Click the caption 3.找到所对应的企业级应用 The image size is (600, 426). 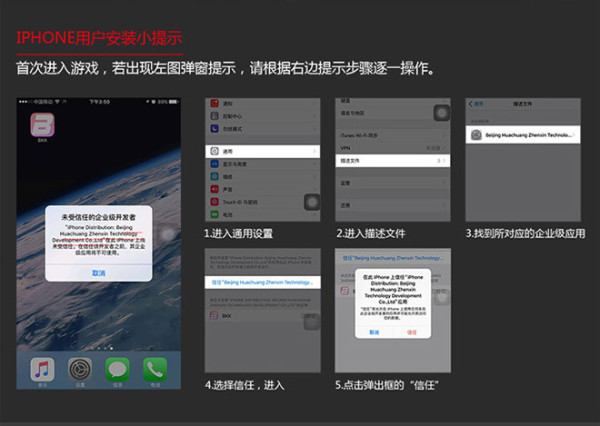pyautogui.click(x=525, y=233)
